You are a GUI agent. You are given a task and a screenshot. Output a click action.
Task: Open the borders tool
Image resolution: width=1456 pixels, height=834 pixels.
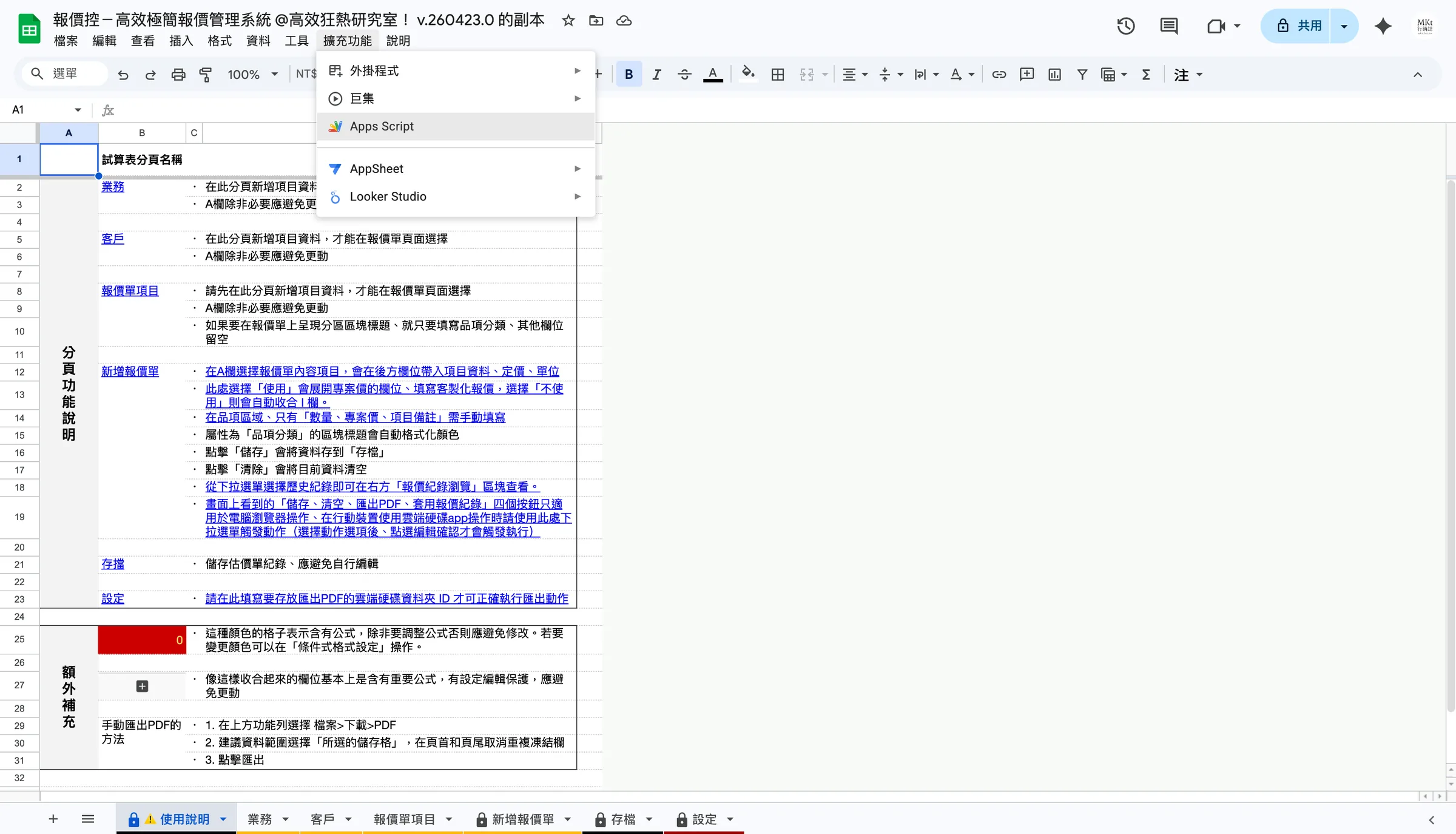click(x=778, y=75)
